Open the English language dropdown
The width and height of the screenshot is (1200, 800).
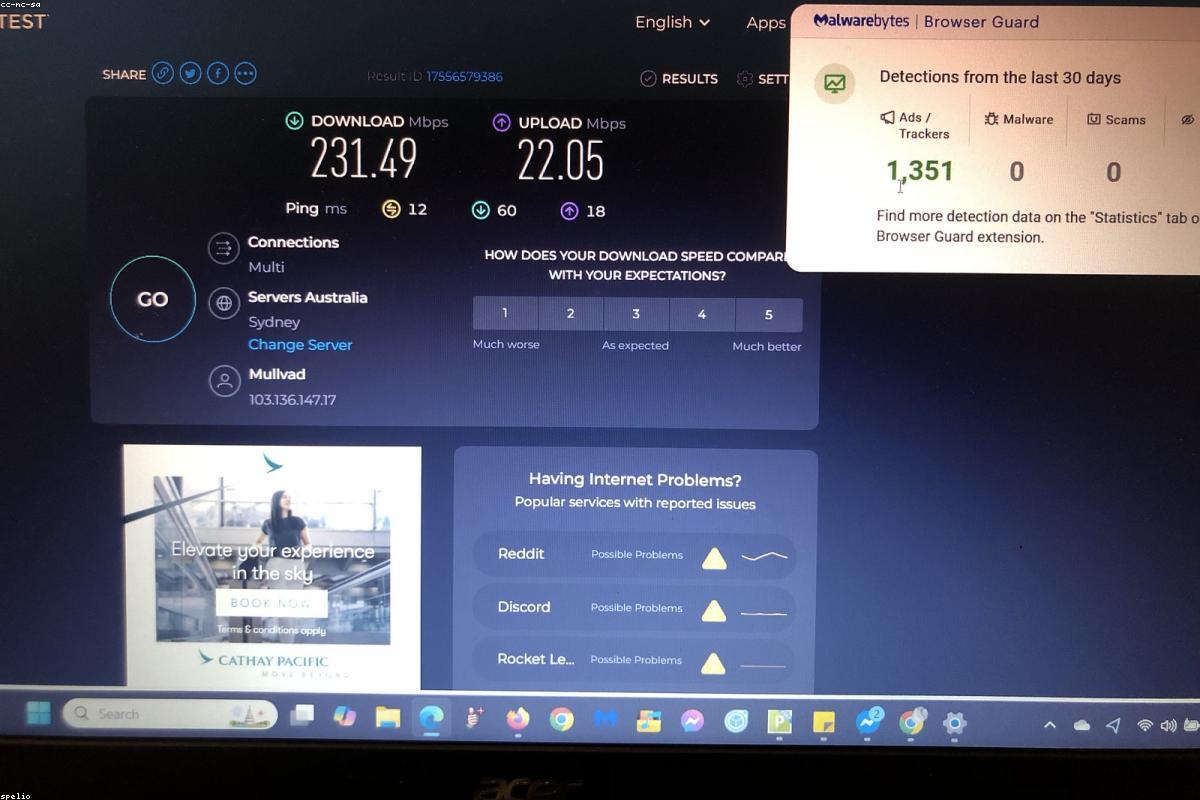pos(673,22)
